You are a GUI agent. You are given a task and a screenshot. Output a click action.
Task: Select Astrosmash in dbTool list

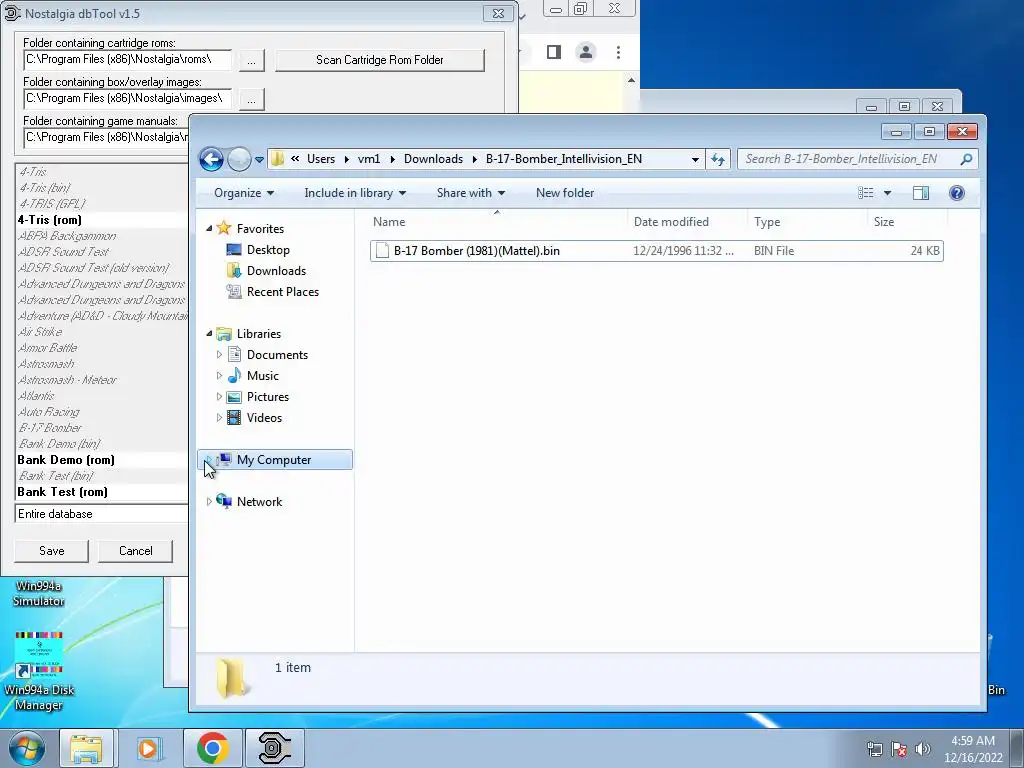[102, 364]
